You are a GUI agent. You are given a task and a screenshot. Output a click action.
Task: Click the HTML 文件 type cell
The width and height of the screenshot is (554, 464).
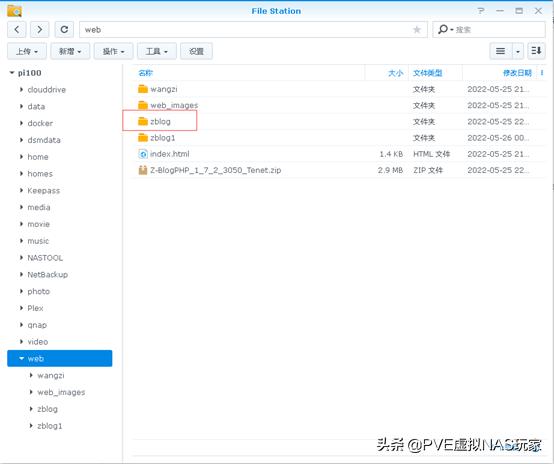(x=431, y=154)
